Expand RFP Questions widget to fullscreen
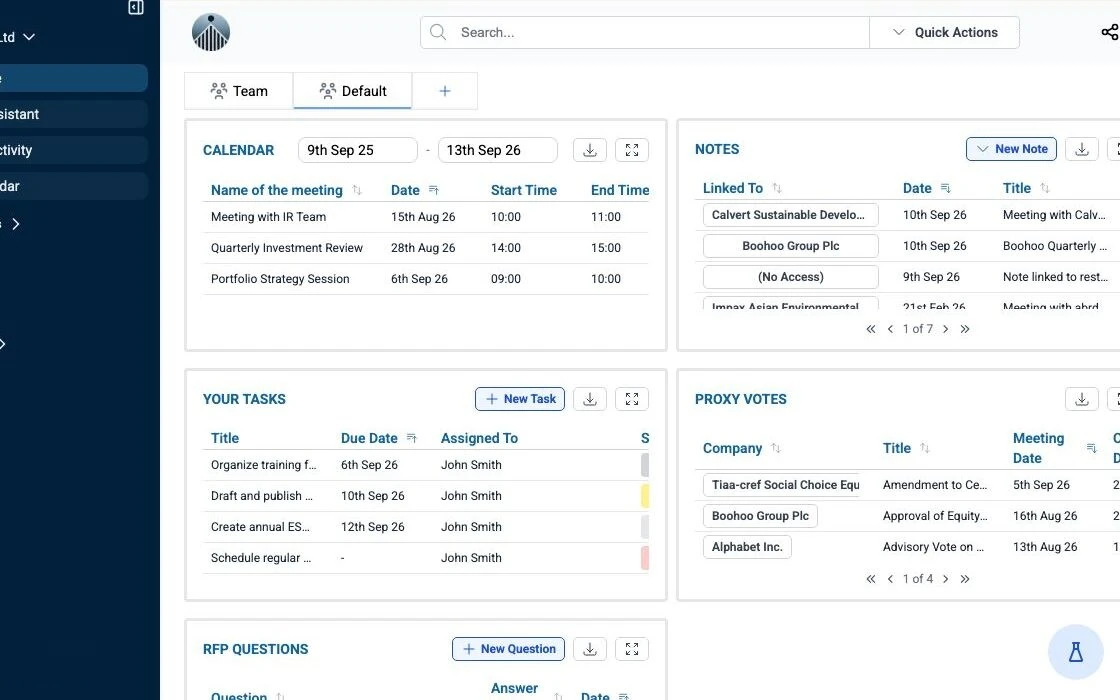 tap(632, 649)
